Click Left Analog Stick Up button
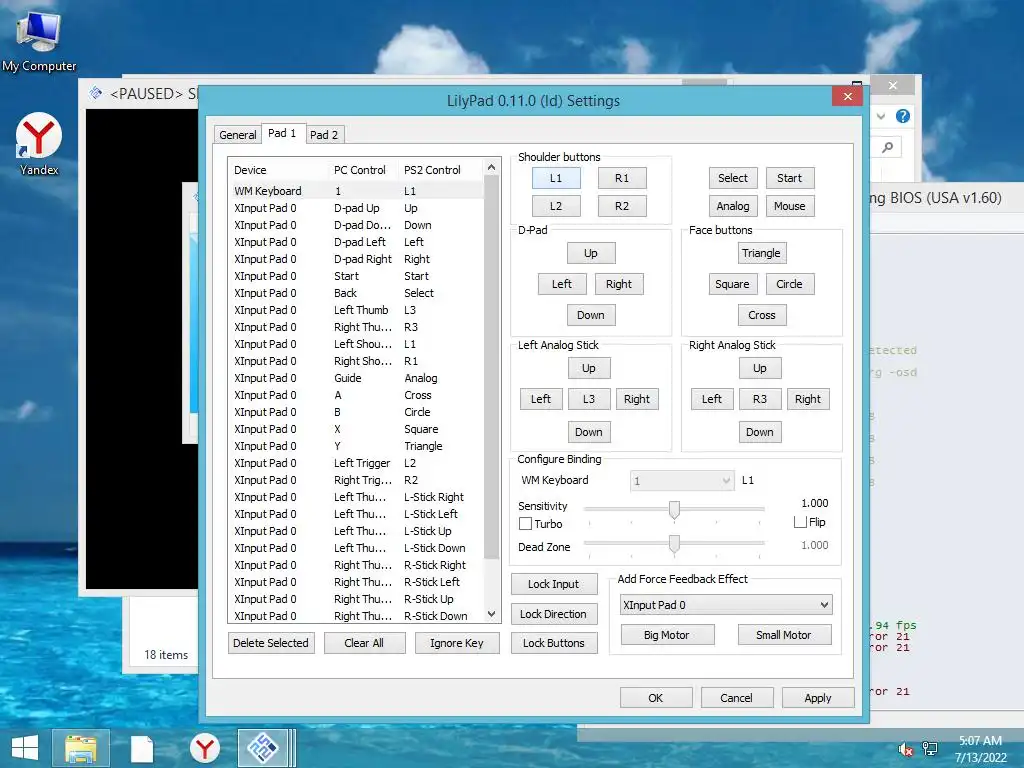Image resolution: width=1024 pixels, height=768 pixels. tap(588, 368)
